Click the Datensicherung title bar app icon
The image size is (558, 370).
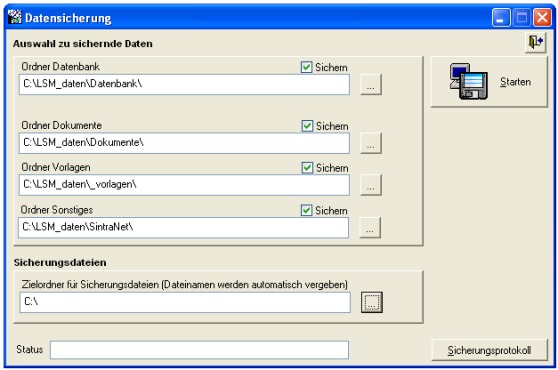[x=15, y=17]
